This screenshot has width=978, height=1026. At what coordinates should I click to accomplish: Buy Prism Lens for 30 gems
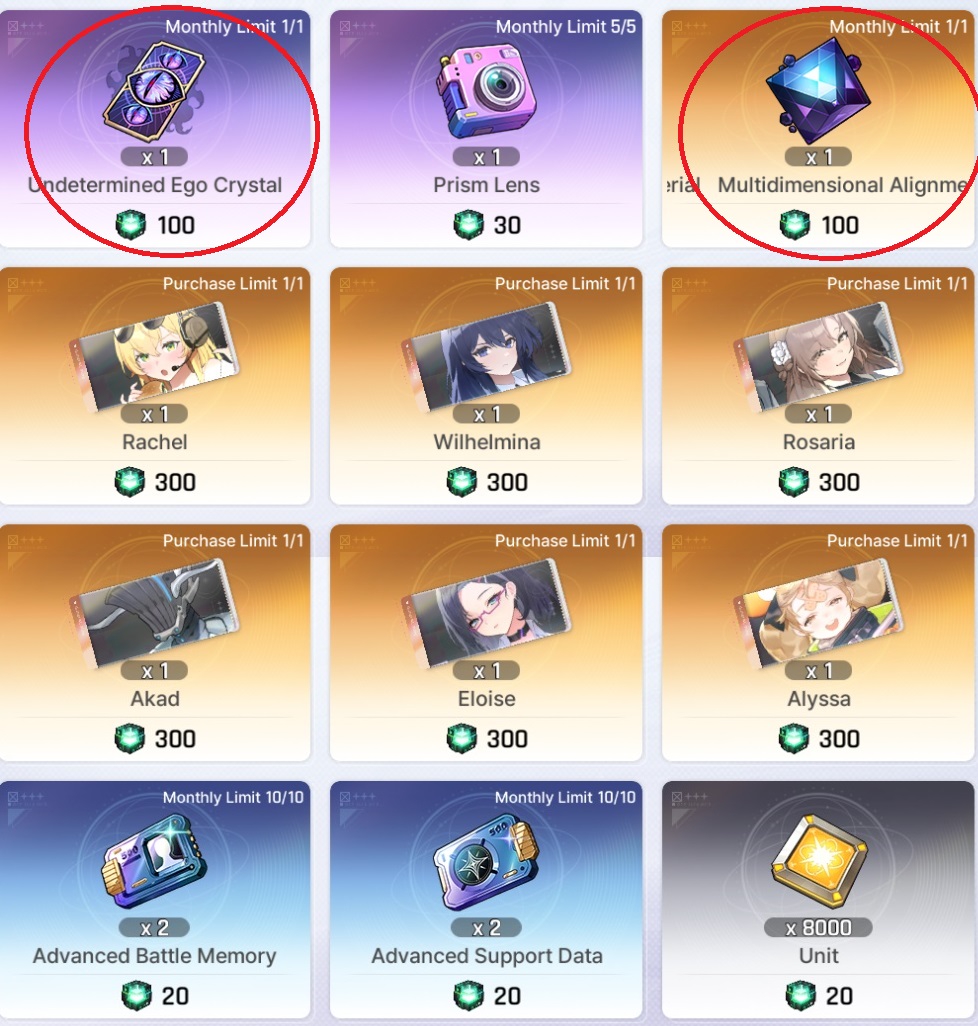tap(487, 225)
